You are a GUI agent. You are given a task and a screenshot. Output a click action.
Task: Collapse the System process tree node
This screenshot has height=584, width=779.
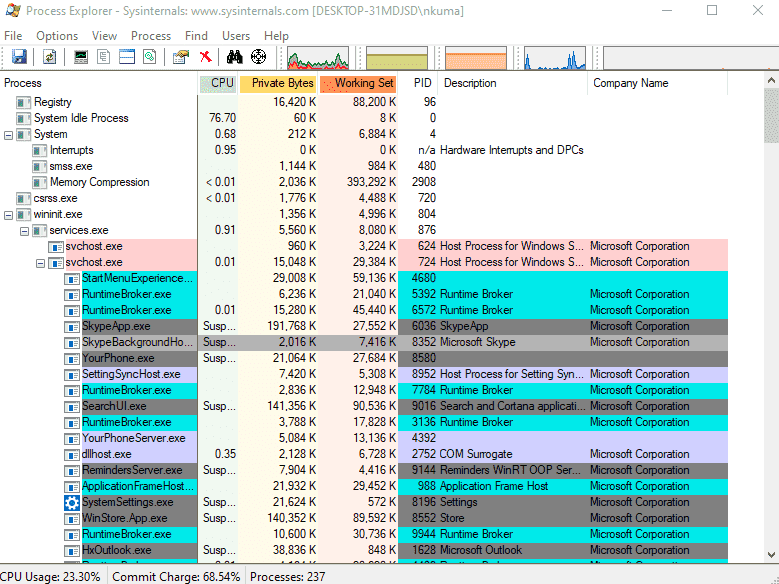point(8,135)
